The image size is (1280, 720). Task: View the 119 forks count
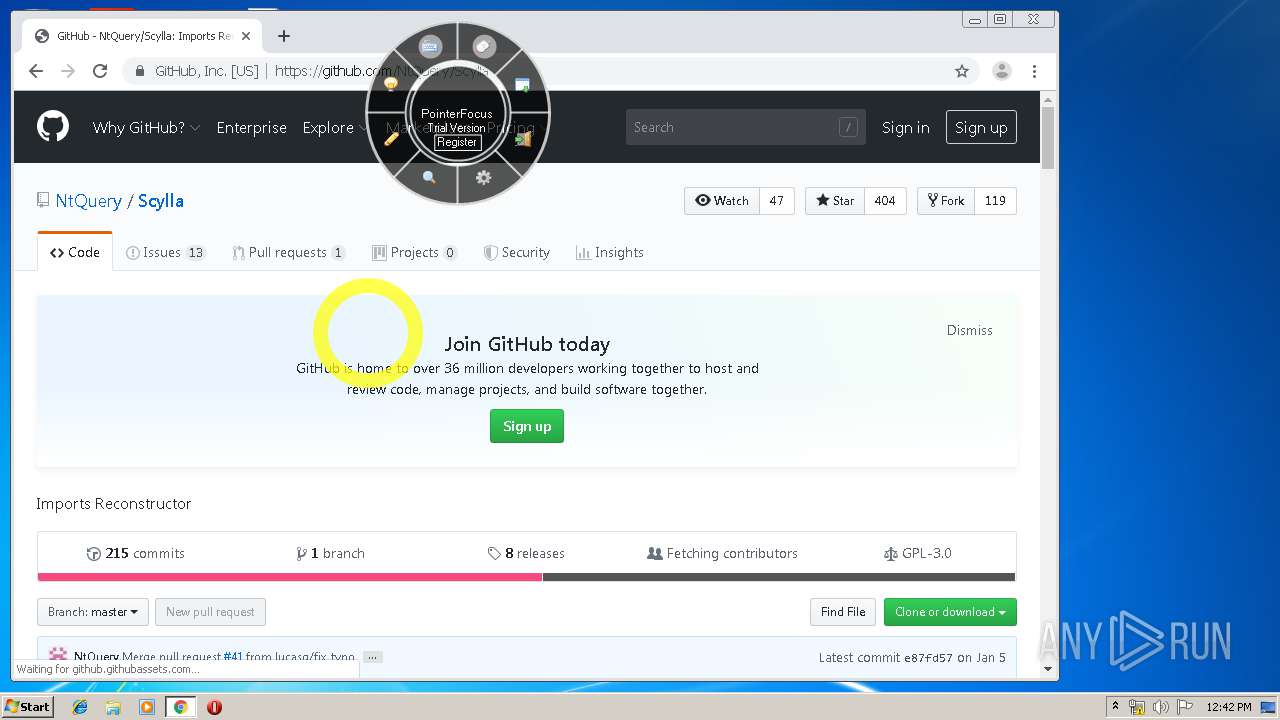point(995,201)
